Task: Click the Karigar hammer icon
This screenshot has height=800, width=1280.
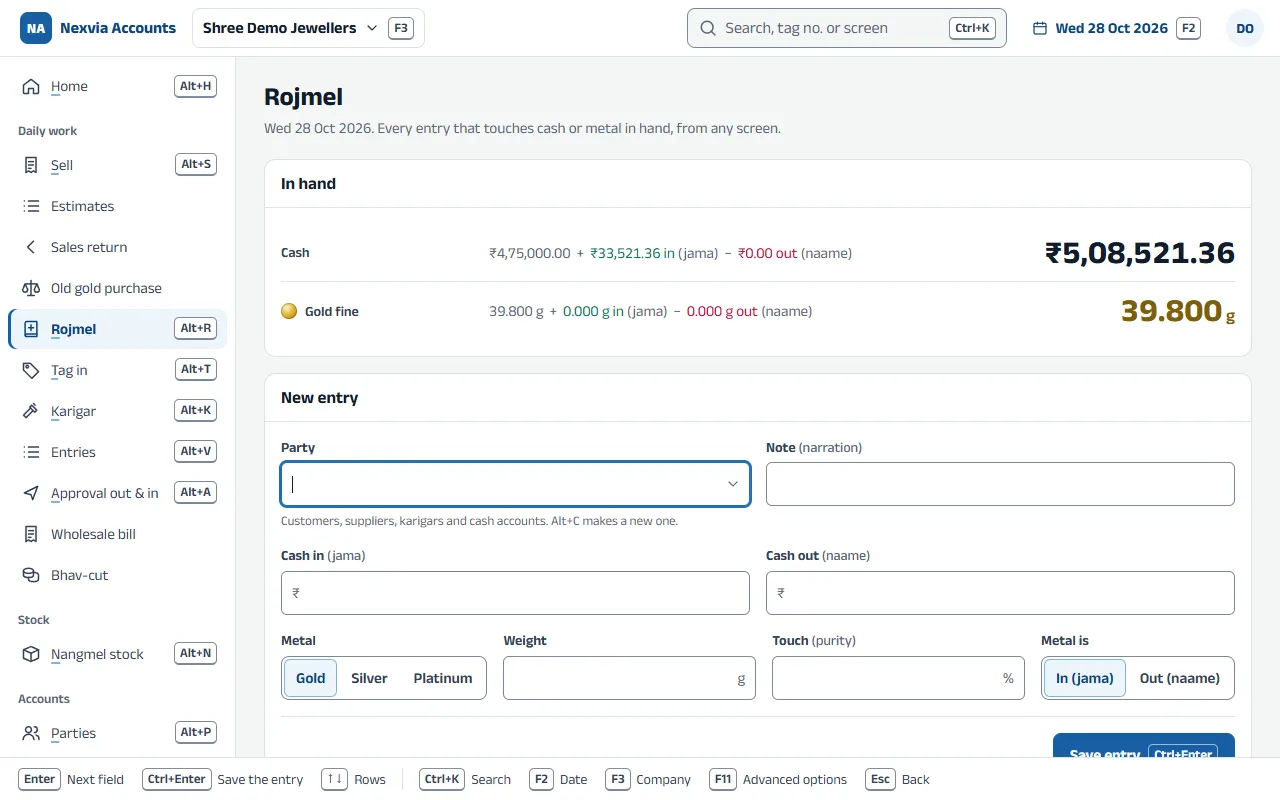Action: 31,411
